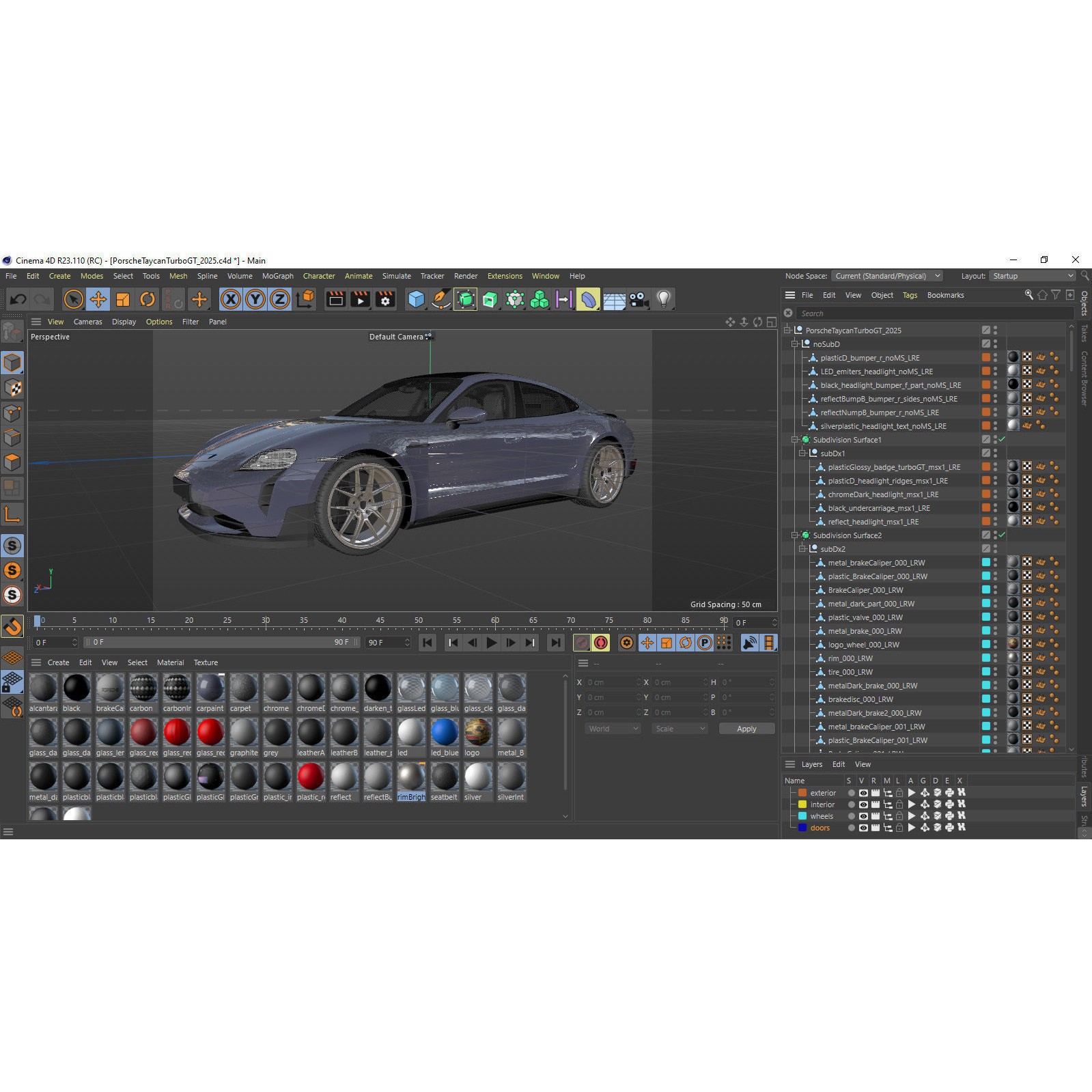Collapse Subdivision Surface2 tree node
Image resolution: width=1092 pixels, height=1092 pixels.
(x=795, y=535)
